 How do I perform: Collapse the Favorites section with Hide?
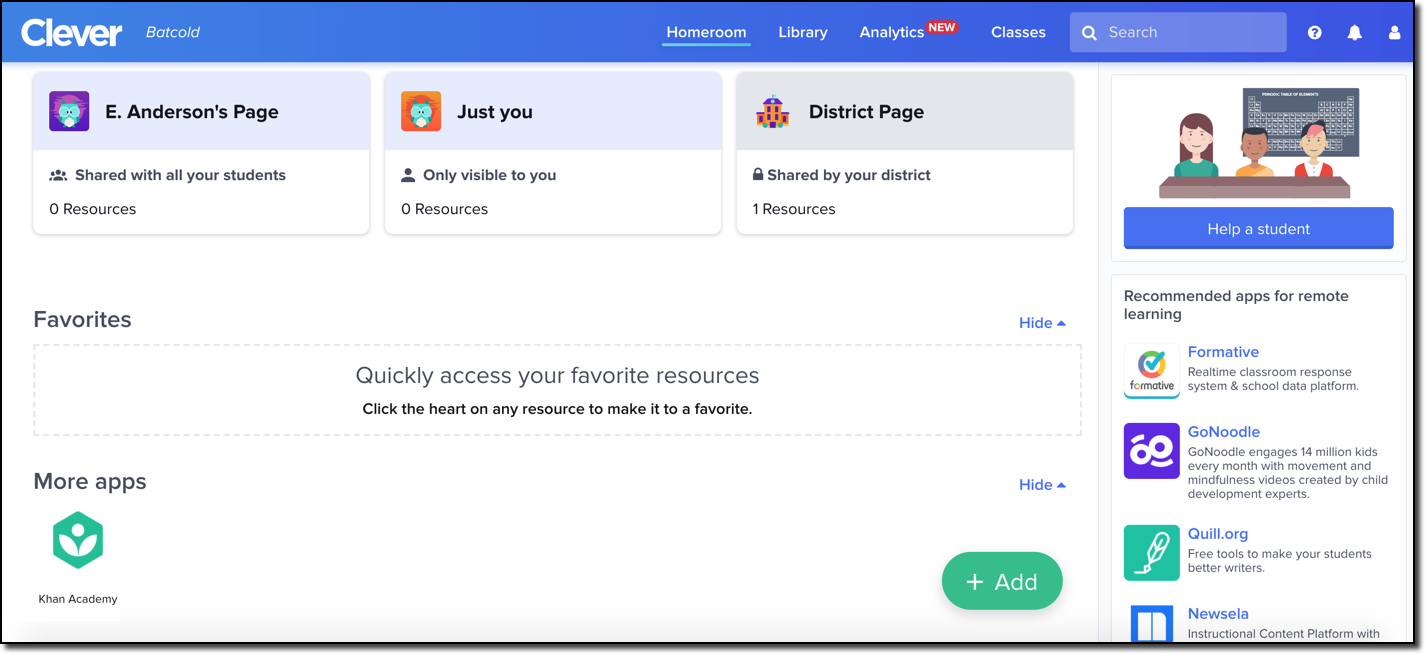click(1042, 323)
